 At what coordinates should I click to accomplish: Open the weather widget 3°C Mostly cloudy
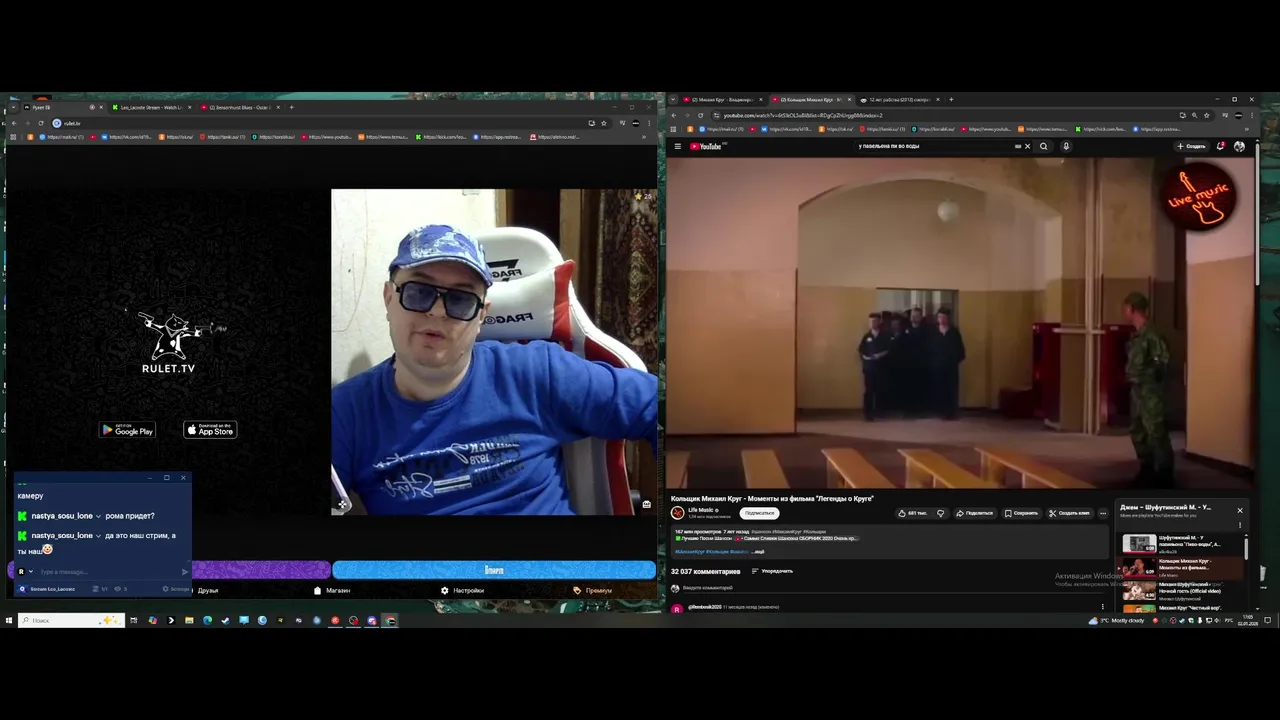[1118, 620]
